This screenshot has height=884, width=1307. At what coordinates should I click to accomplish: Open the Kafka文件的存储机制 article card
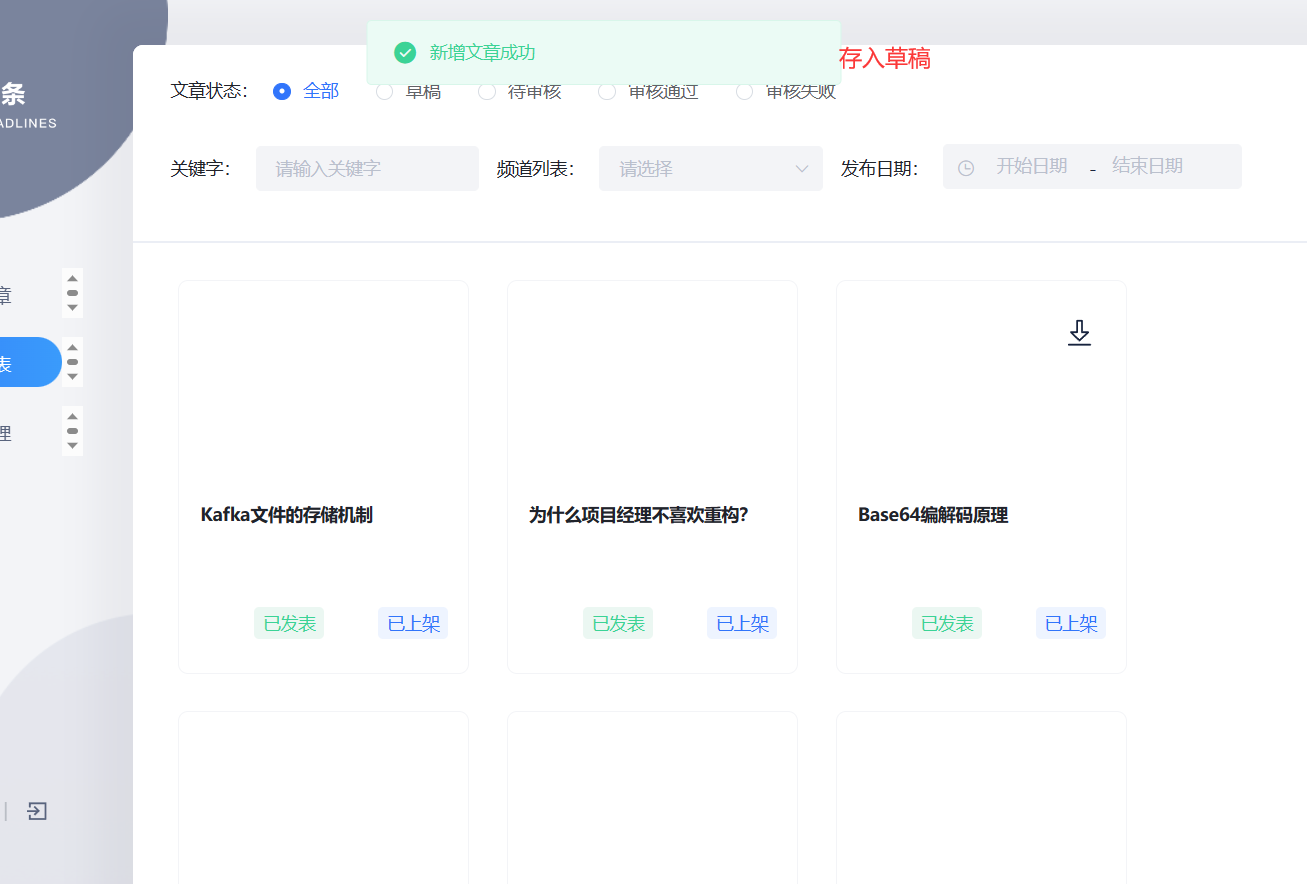click(x=323, y=477)
